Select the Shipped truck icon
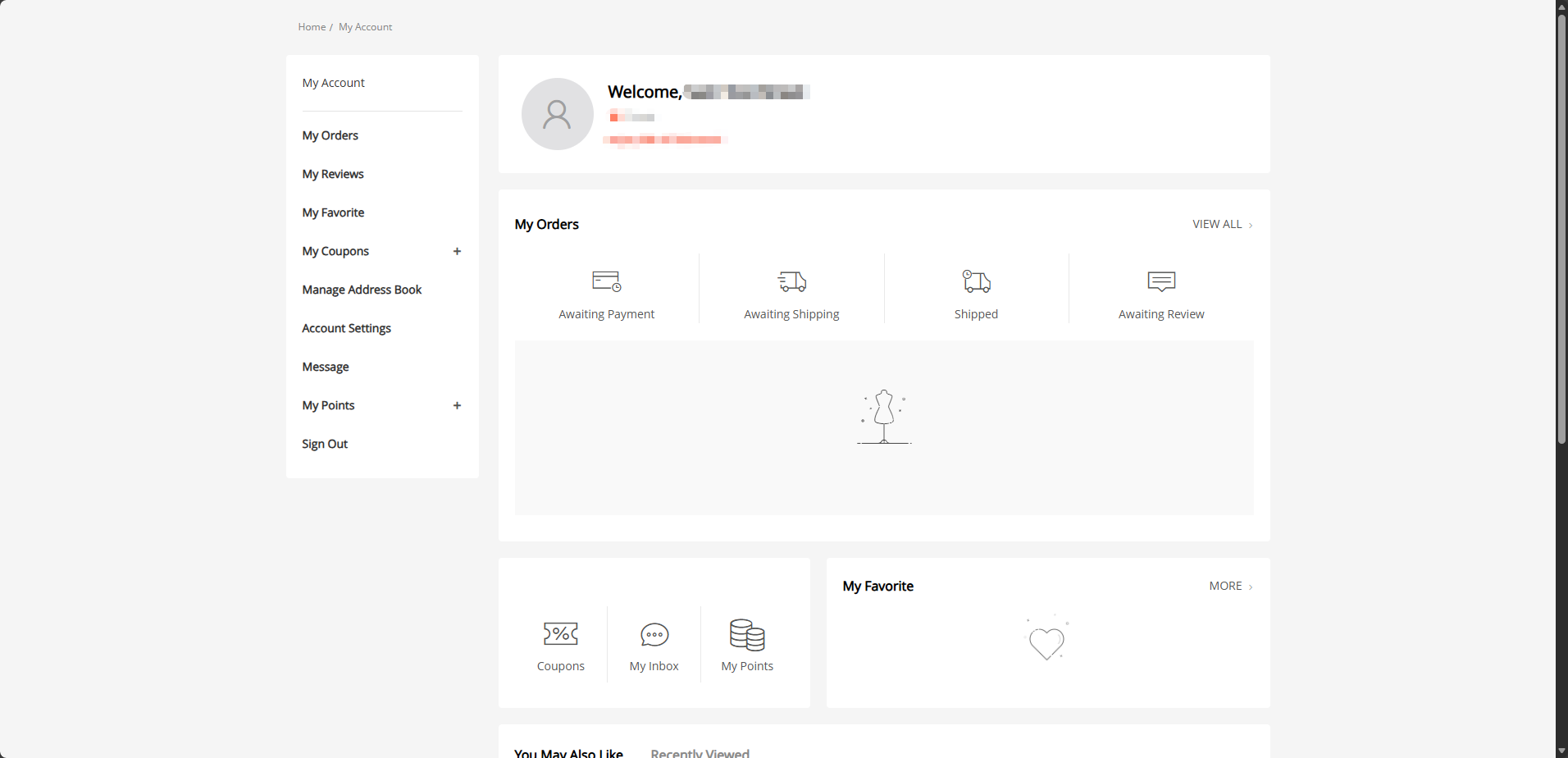Viewport: 1568px width, 758px height. click(976, 281)
